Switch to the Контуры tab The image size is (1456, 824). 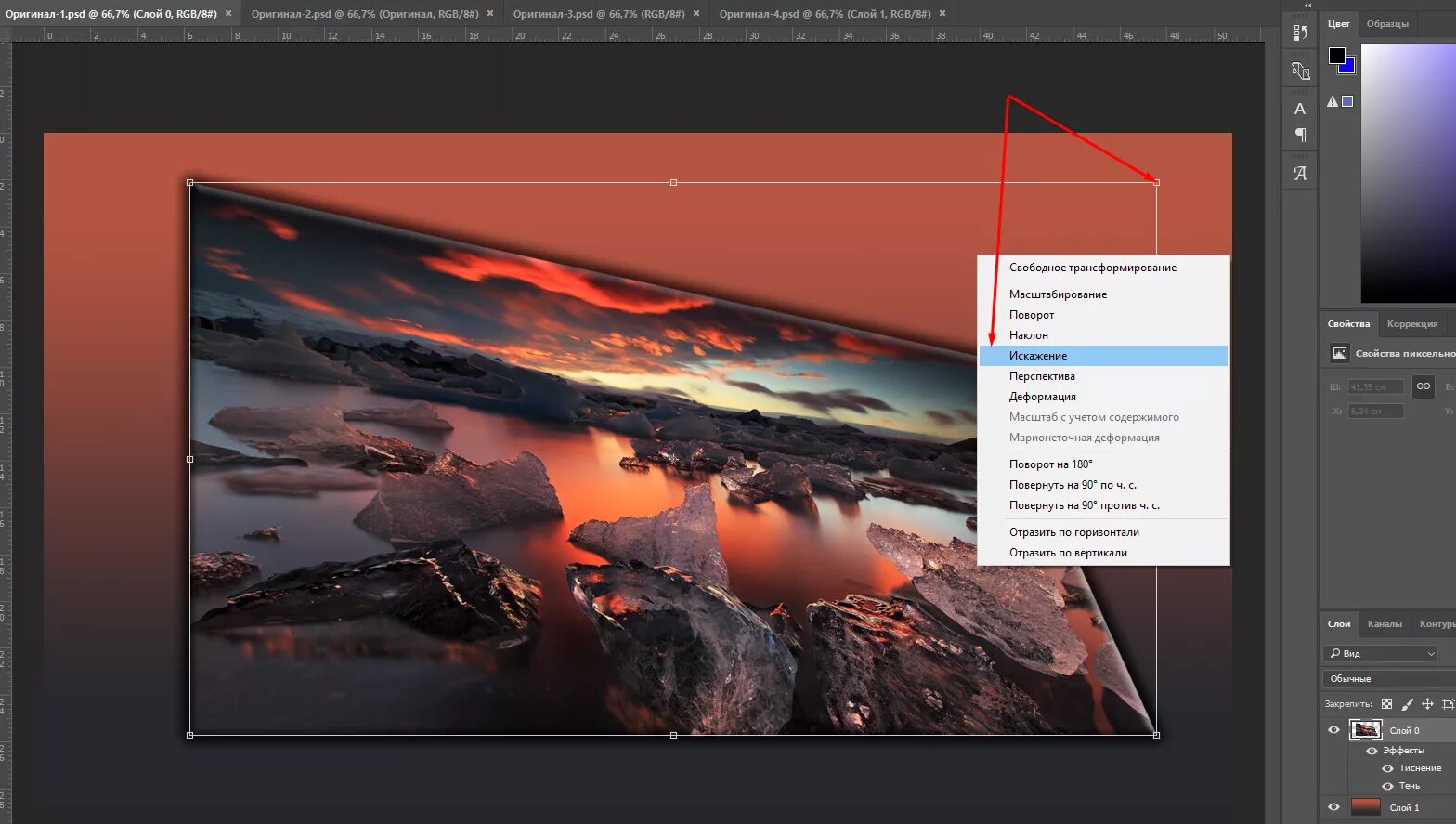pos(1436,624)
